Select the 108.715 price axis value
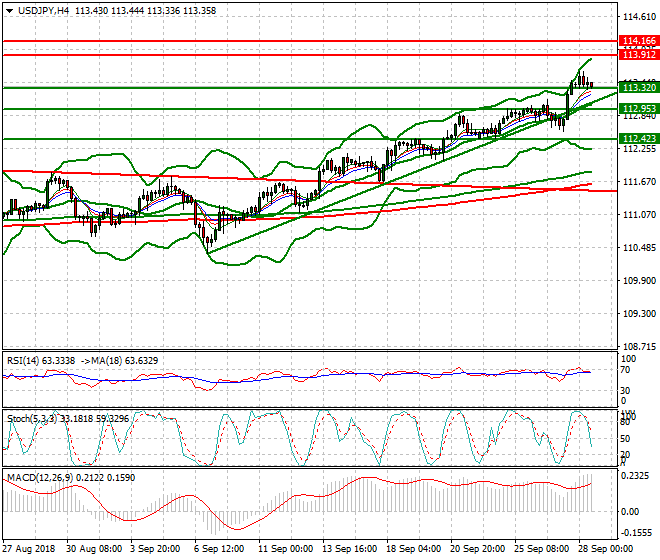 pos(639,347)
